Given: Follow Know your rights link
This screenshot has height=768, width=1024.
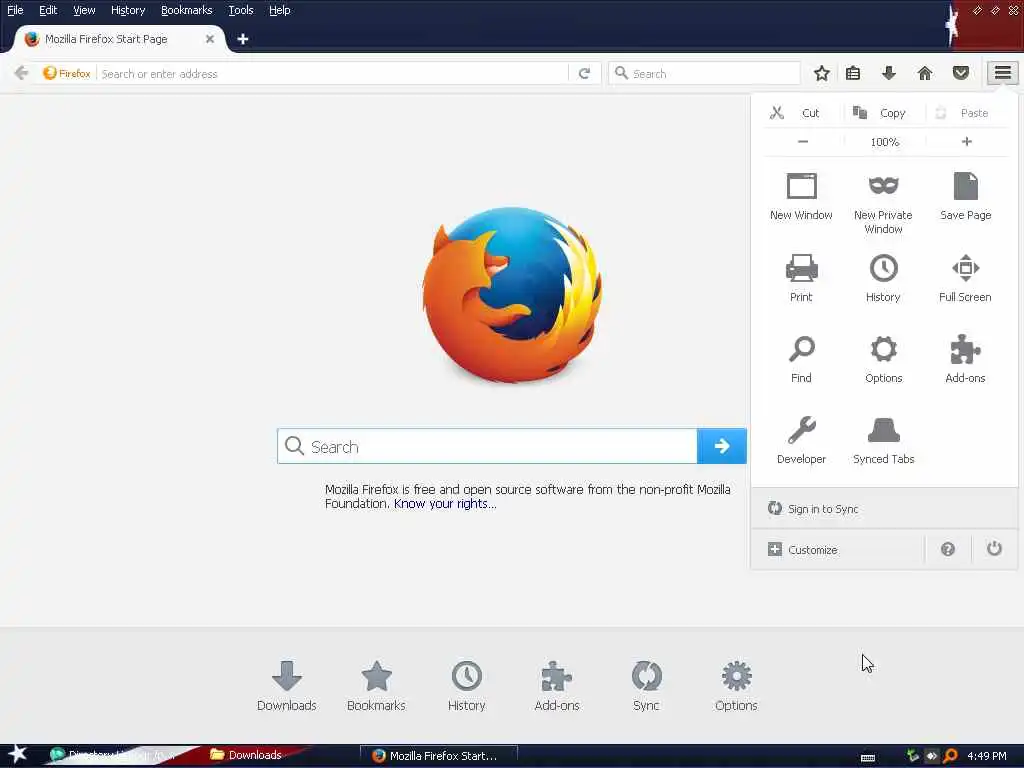Looking at the screenshot, I should [445, 504].
